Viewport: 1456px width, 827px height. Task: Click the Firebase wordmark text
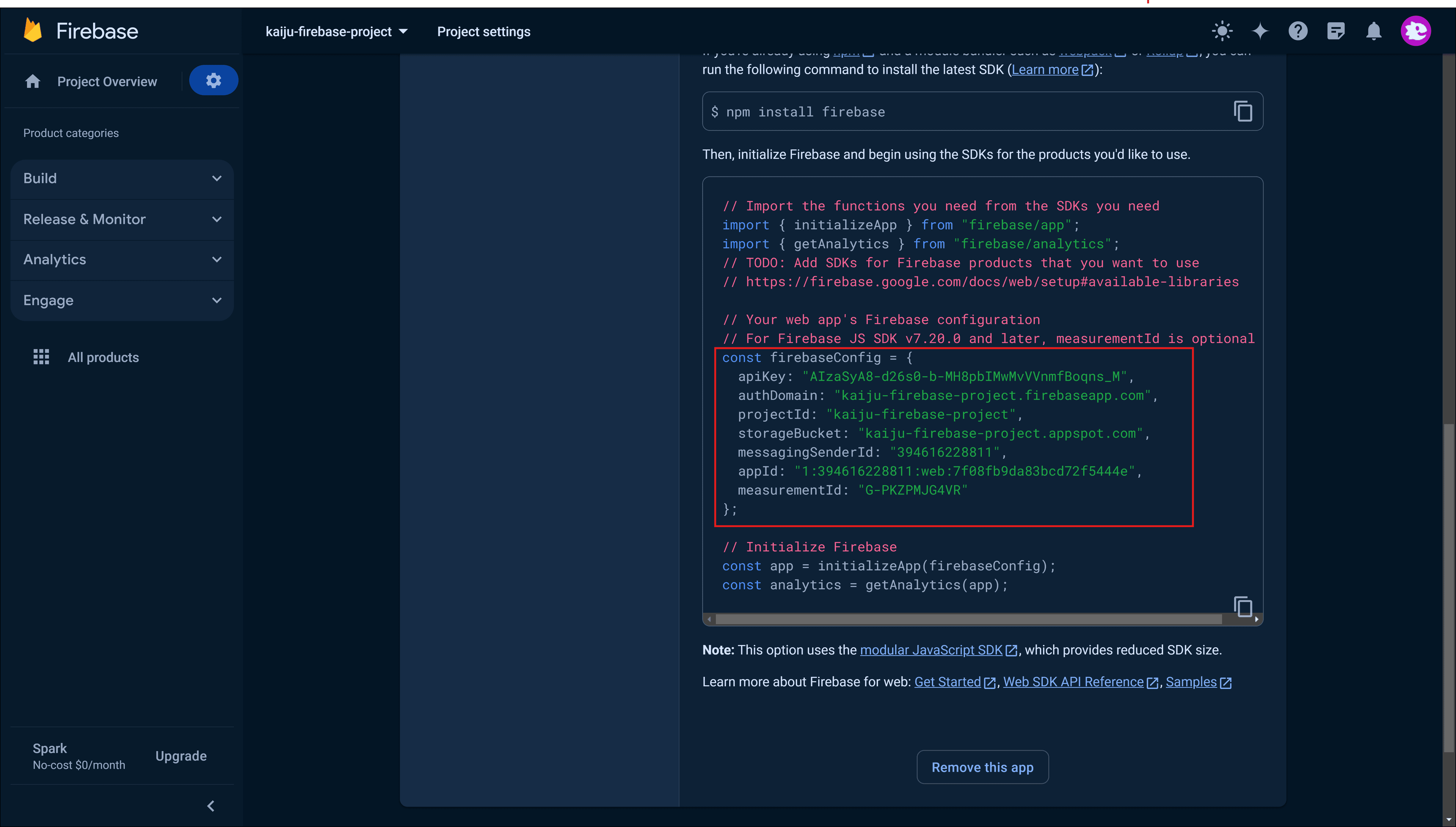click(x=97, y=31)
